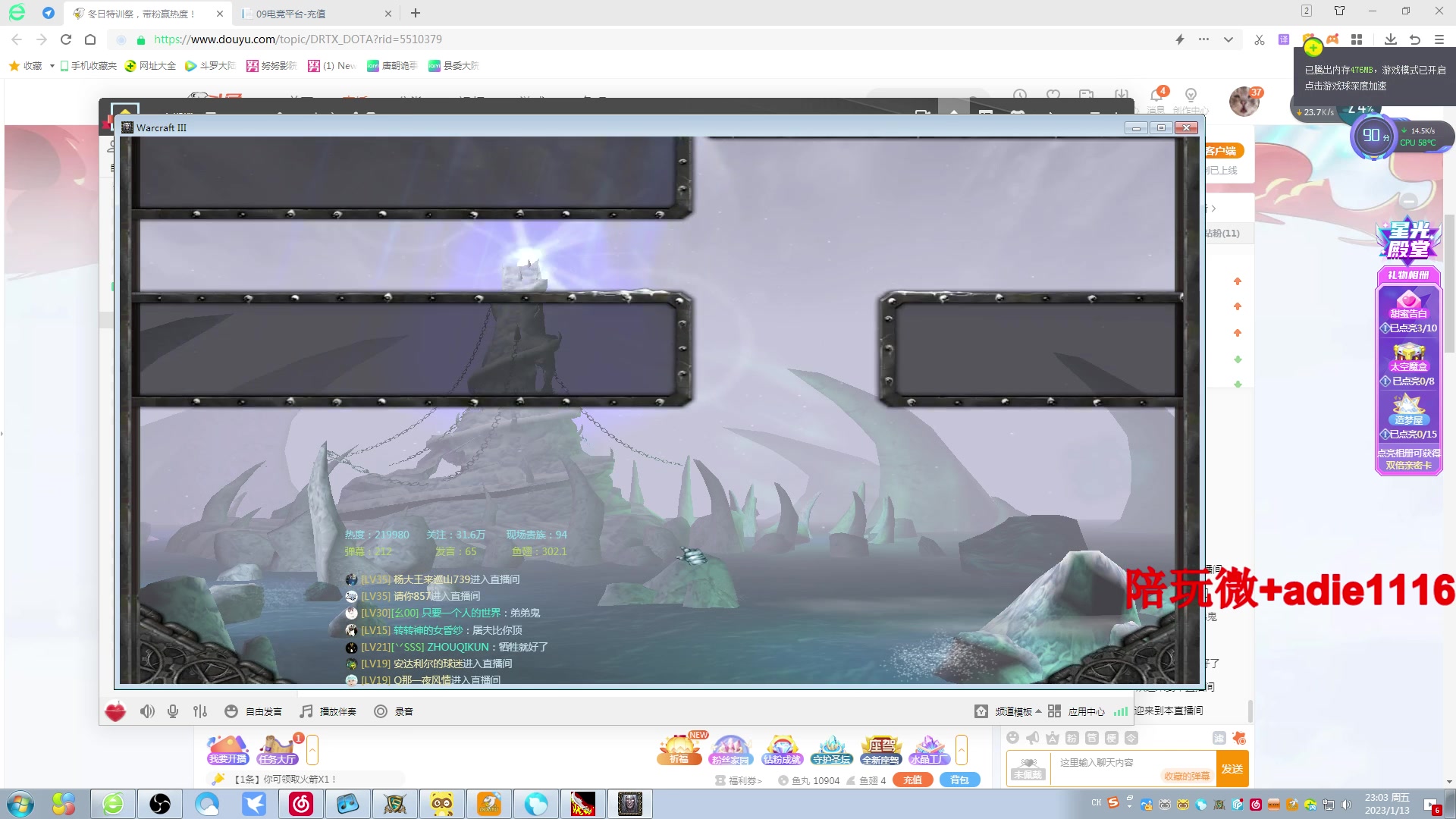Expand the arrow next to 任务大厅

point(312,750)
